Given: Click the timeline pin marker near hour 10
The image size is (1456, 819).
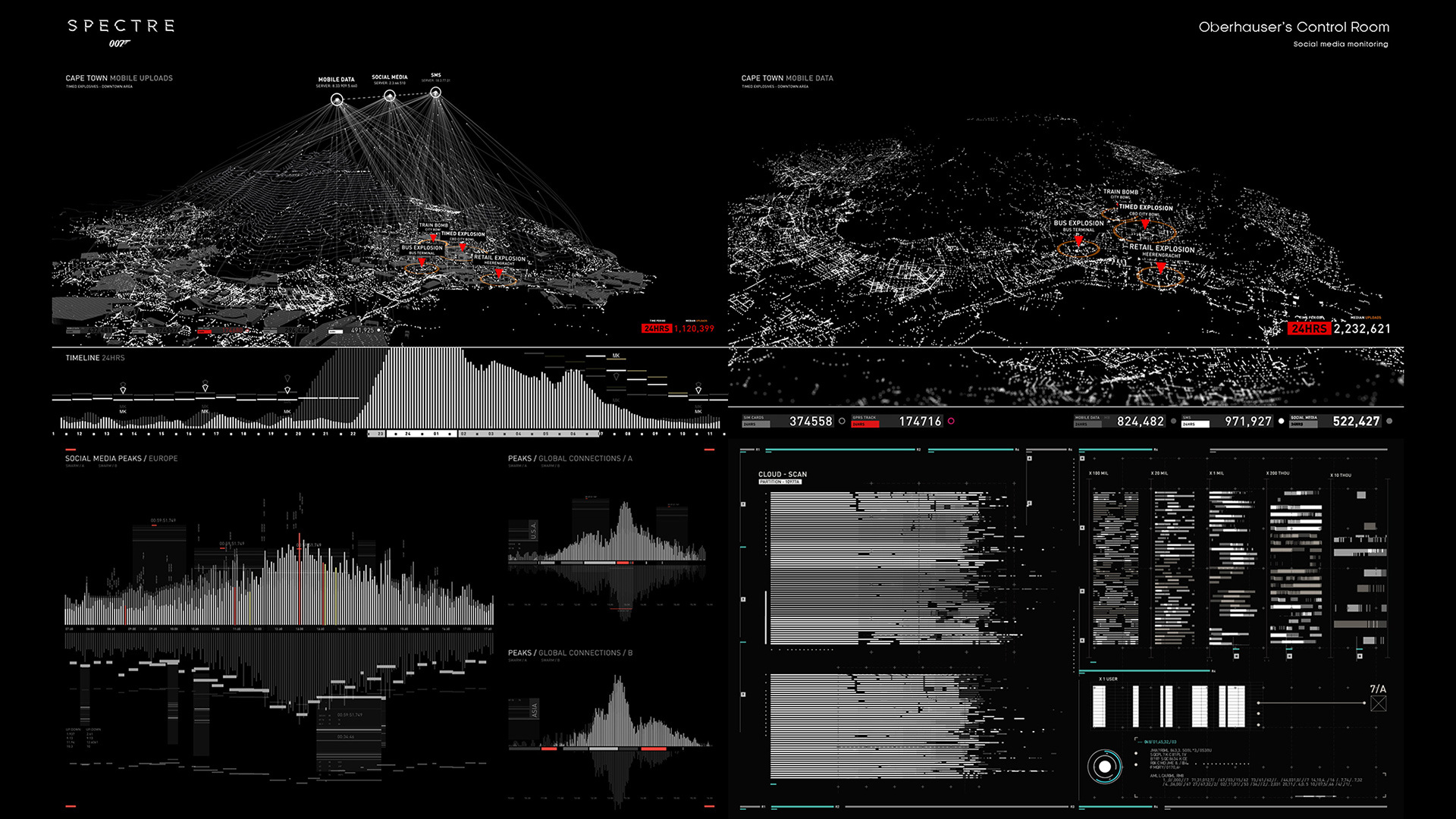Looking at the screenshot, I should click(x=698, y=390).
